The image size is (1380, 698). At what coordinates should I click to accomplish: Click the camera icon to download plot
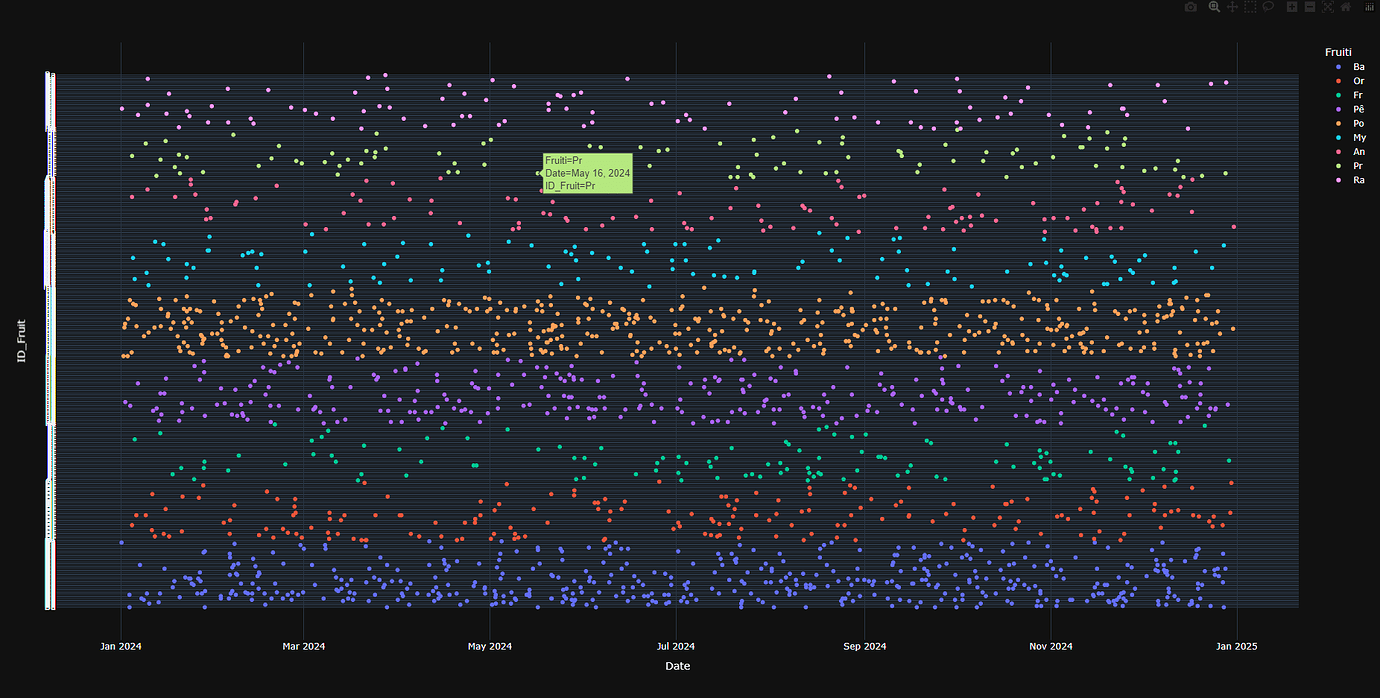(x=1191, y=7)
